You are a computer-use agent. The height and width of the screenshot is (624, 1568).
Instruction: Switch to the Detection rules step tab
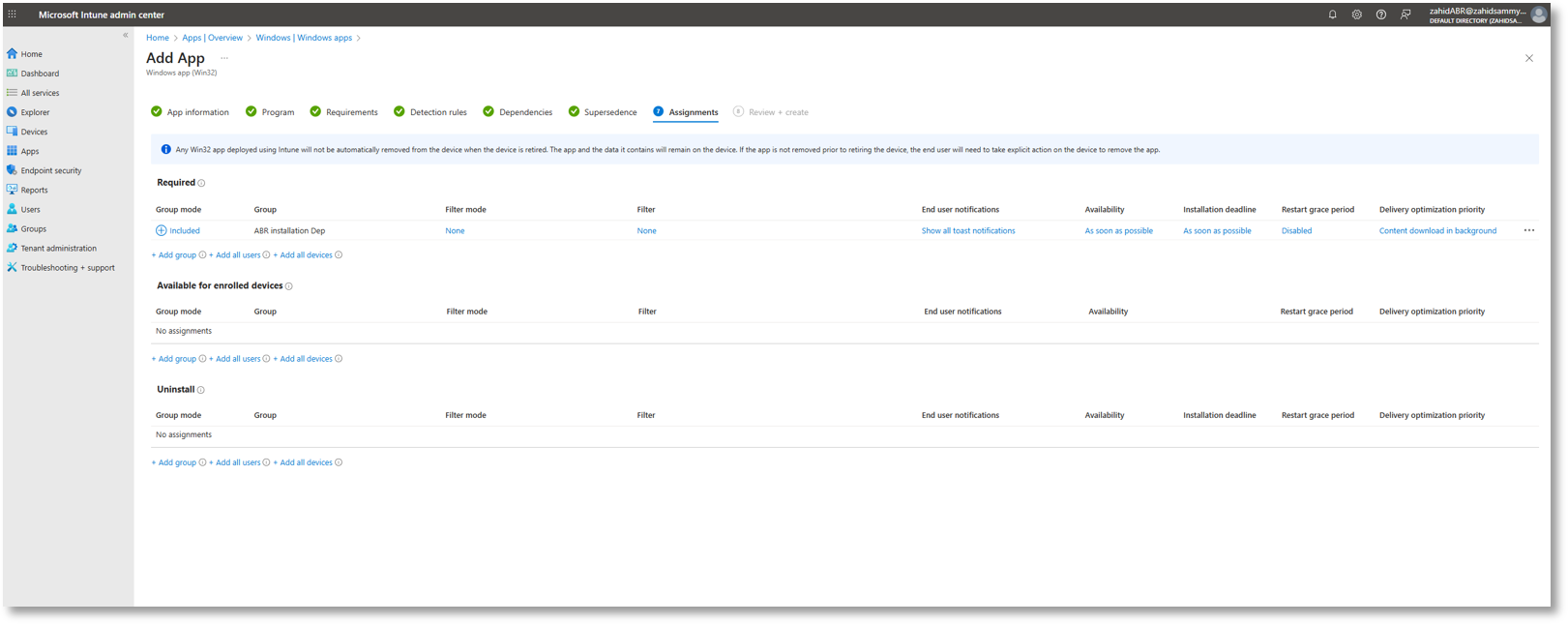[430, 112]
